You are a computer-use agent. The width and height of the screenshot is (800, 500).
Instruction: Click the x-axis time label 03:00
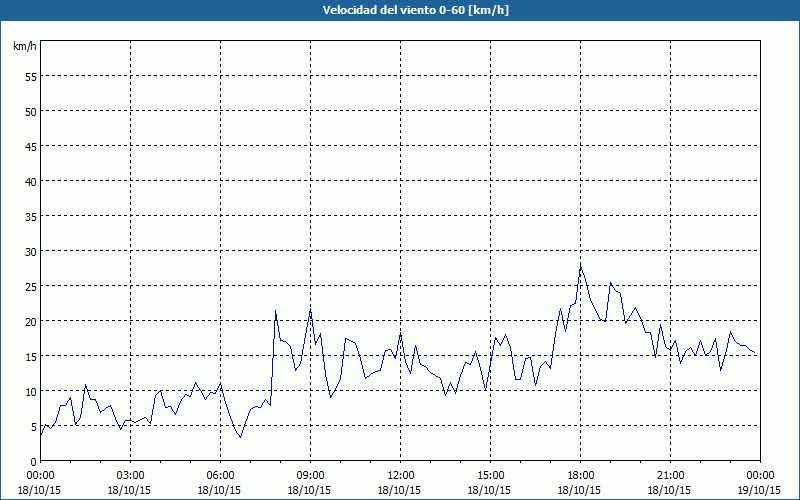[x=130, y=476]
